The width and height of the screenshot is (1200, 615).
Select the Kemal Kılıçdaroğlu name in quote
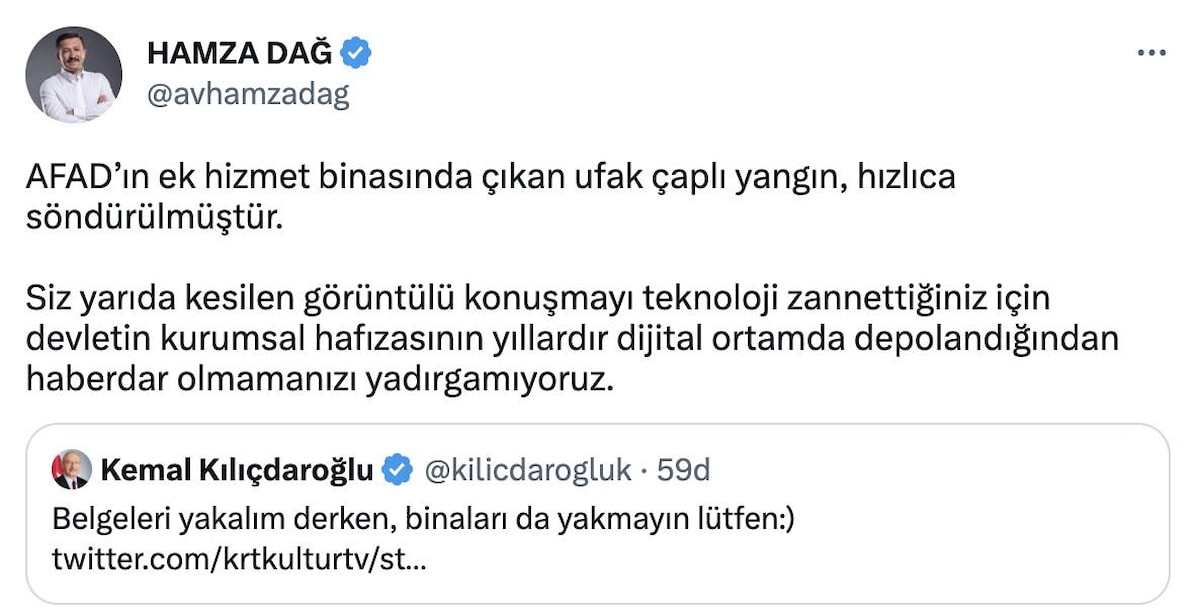[238, 470]
